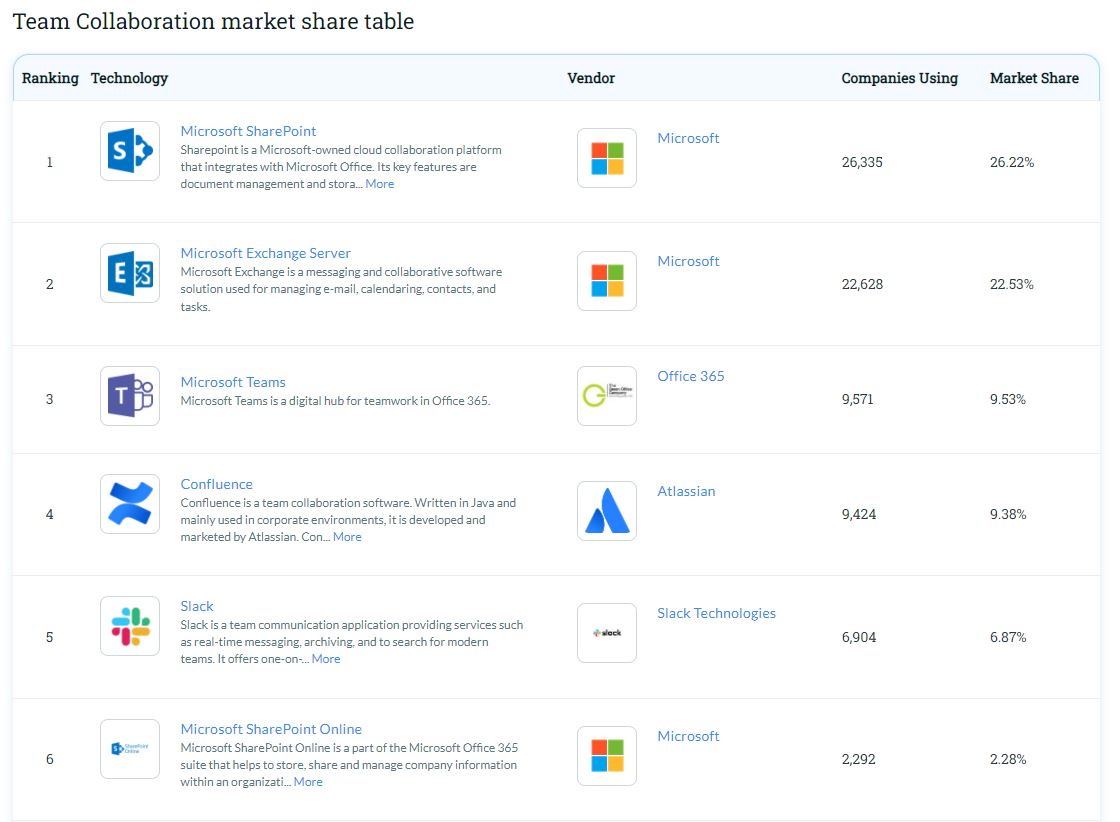This screenshot has height=822, width=1120.
Task: Open the Microsoft Teams technology link
Action: (233, 382)
